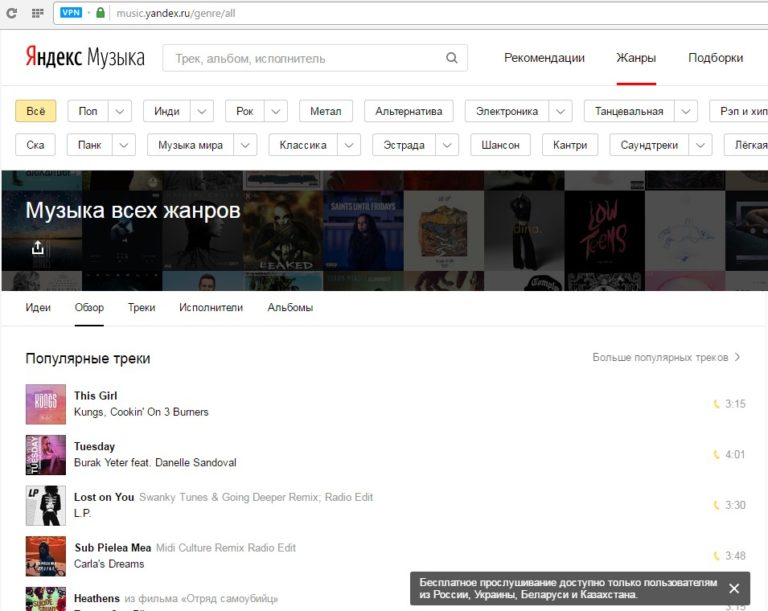Select the Ска genre
Image resolution: width=768 pixels, height=611 pixels.
click(x=35, y=145)
